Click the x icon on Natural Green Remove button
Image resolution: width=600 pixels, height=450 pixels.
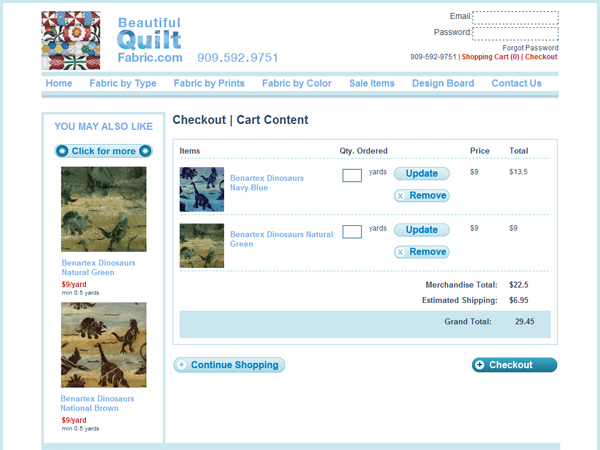click(400, 252)
